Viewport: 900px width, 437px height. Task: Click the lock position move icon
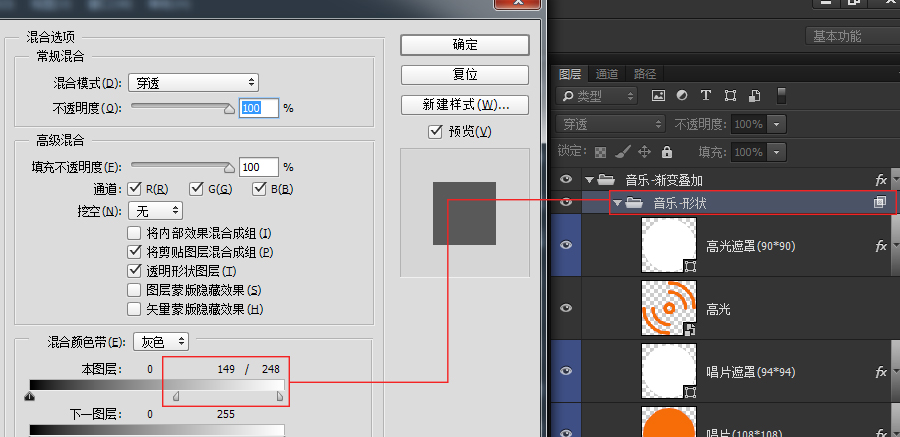point(645,152)
